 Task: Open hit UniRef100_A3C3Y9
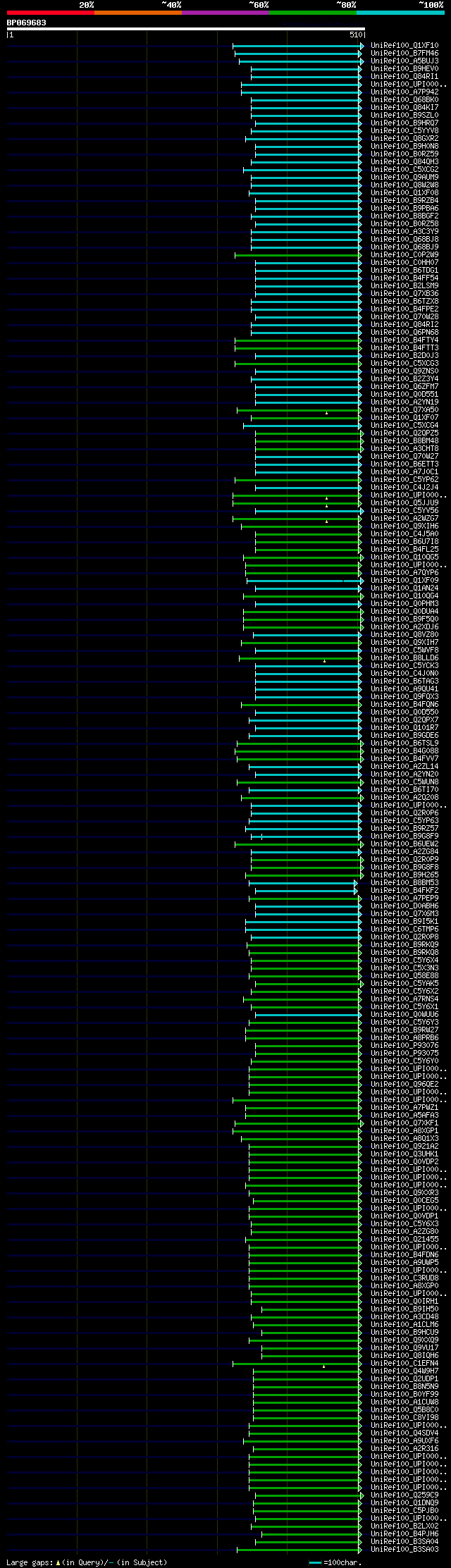tap(404, 232)
